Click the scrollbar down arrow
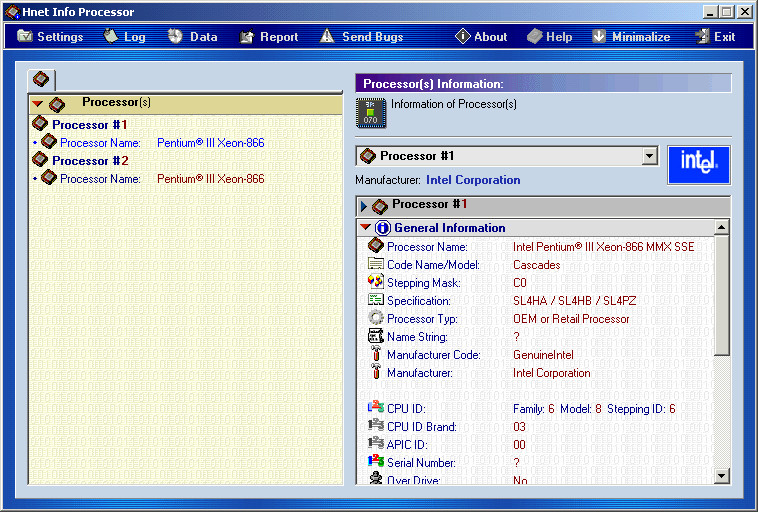Image resolution: width=758 pixels, height=512 pixels. click(721, 476)
